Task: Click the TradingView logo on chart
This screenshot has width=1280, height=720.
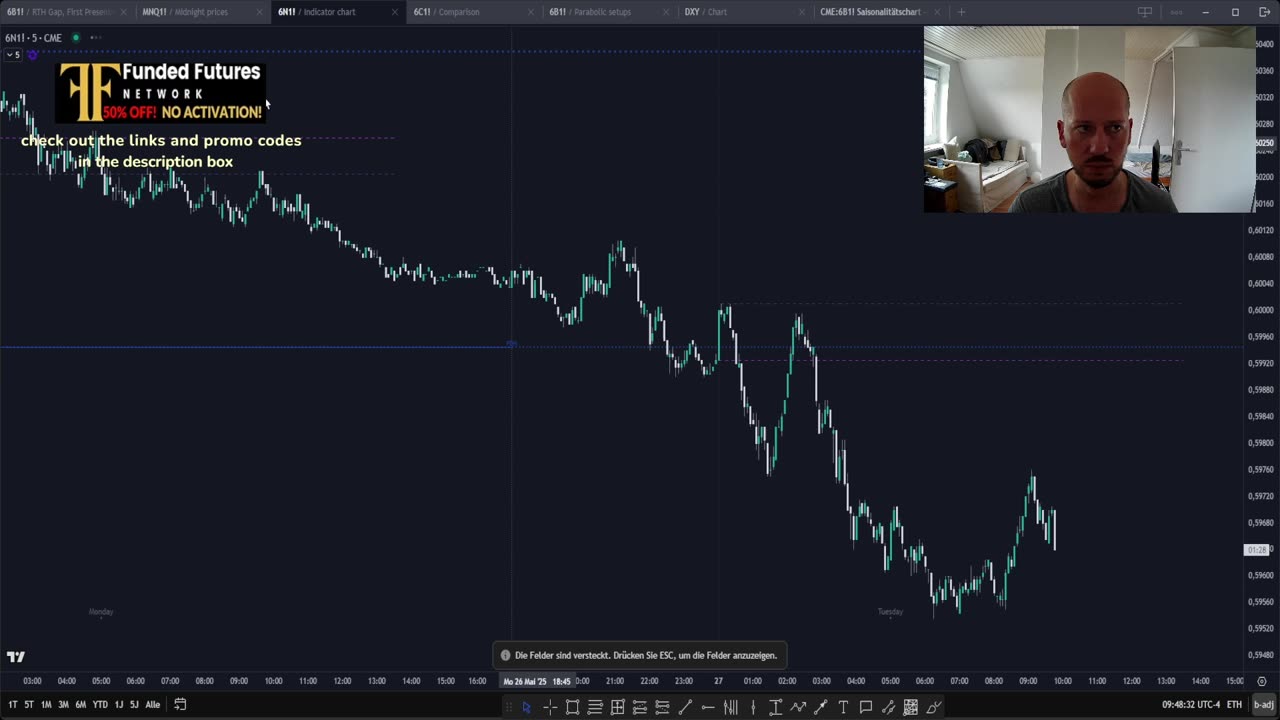Action: pos(15,657)
